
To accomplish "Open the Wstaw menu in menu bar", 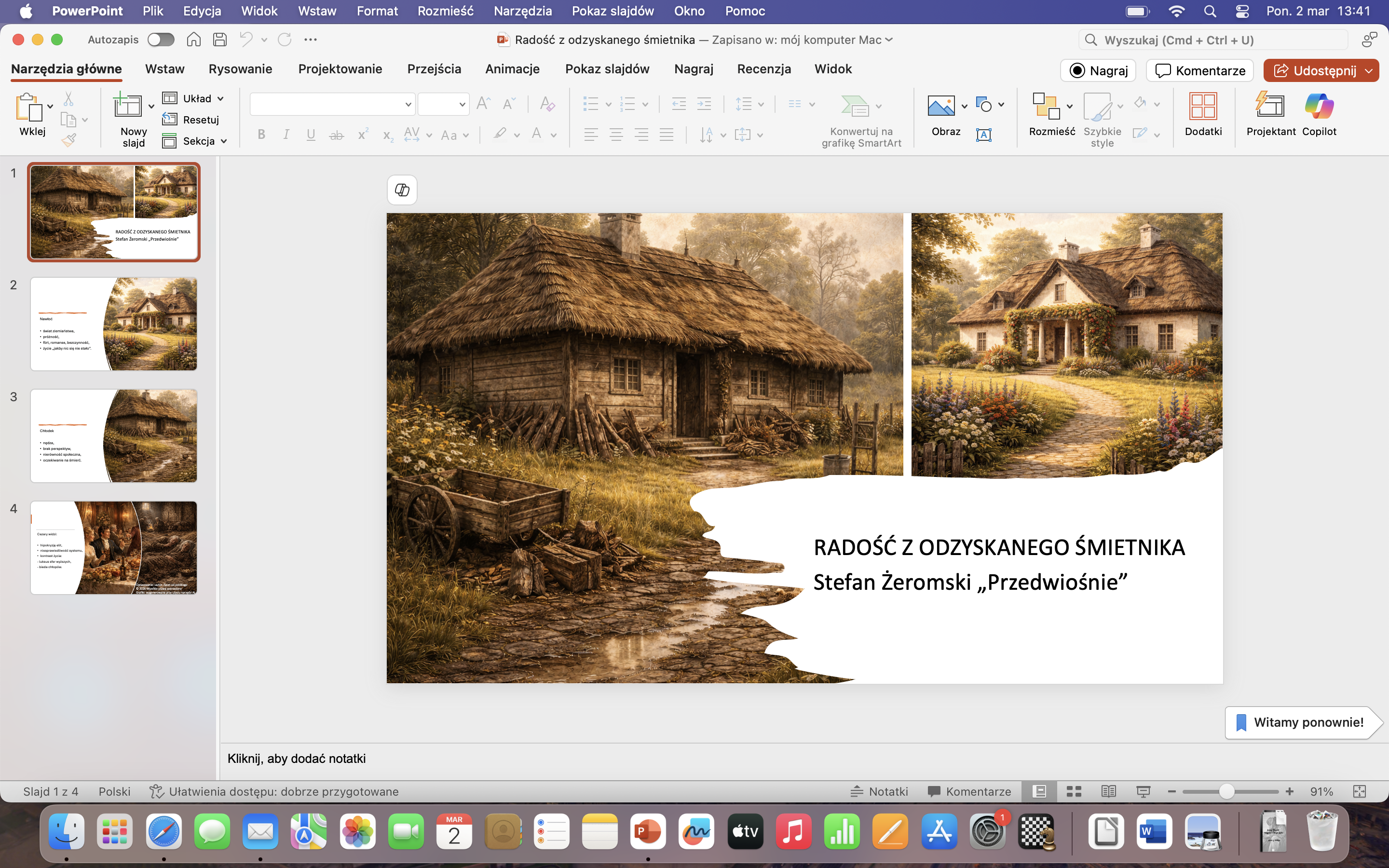I will [317, 11].
